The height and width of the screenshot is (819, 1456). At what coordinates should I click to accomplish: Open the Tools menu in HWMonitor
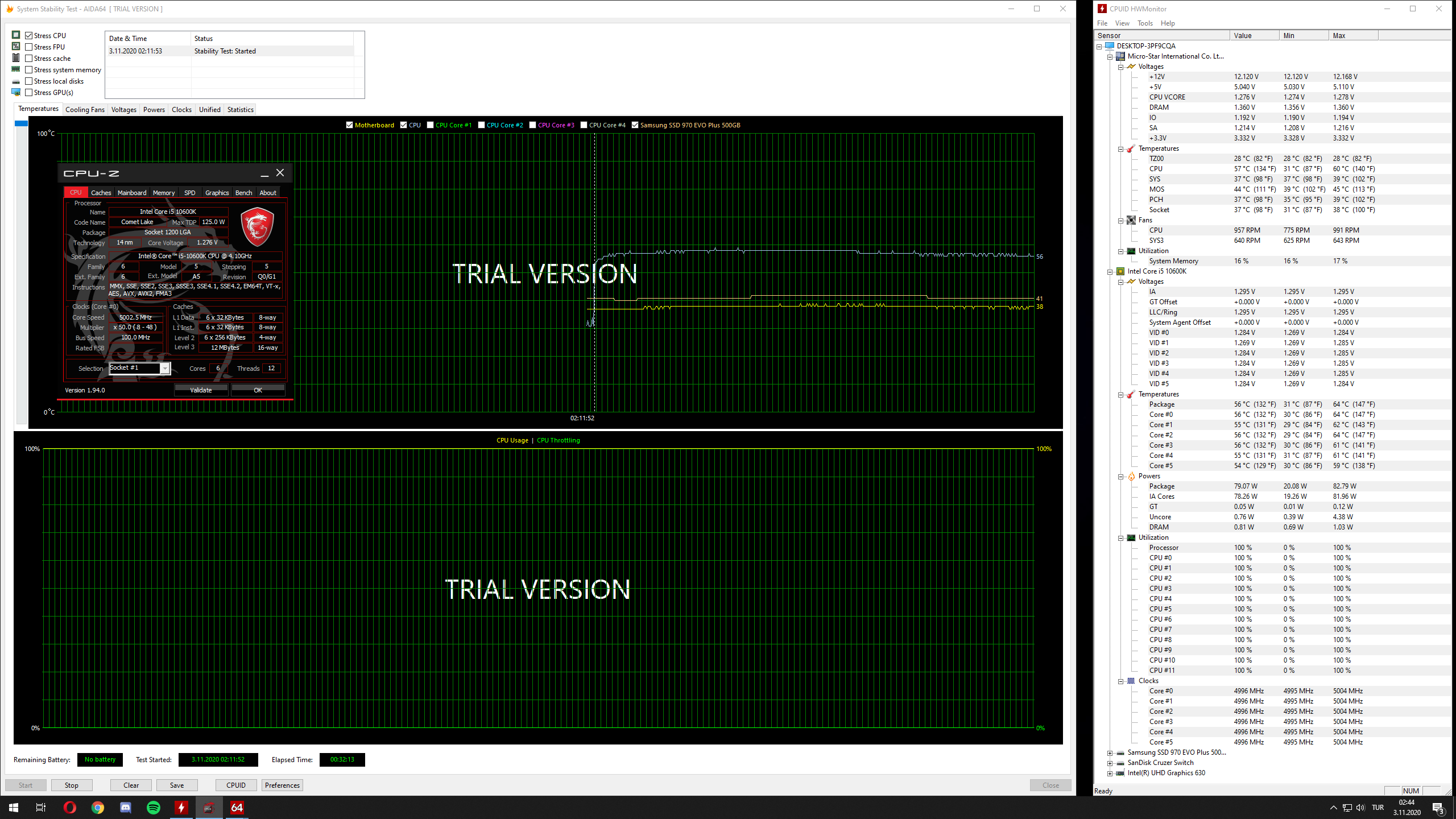(1144, 23)
